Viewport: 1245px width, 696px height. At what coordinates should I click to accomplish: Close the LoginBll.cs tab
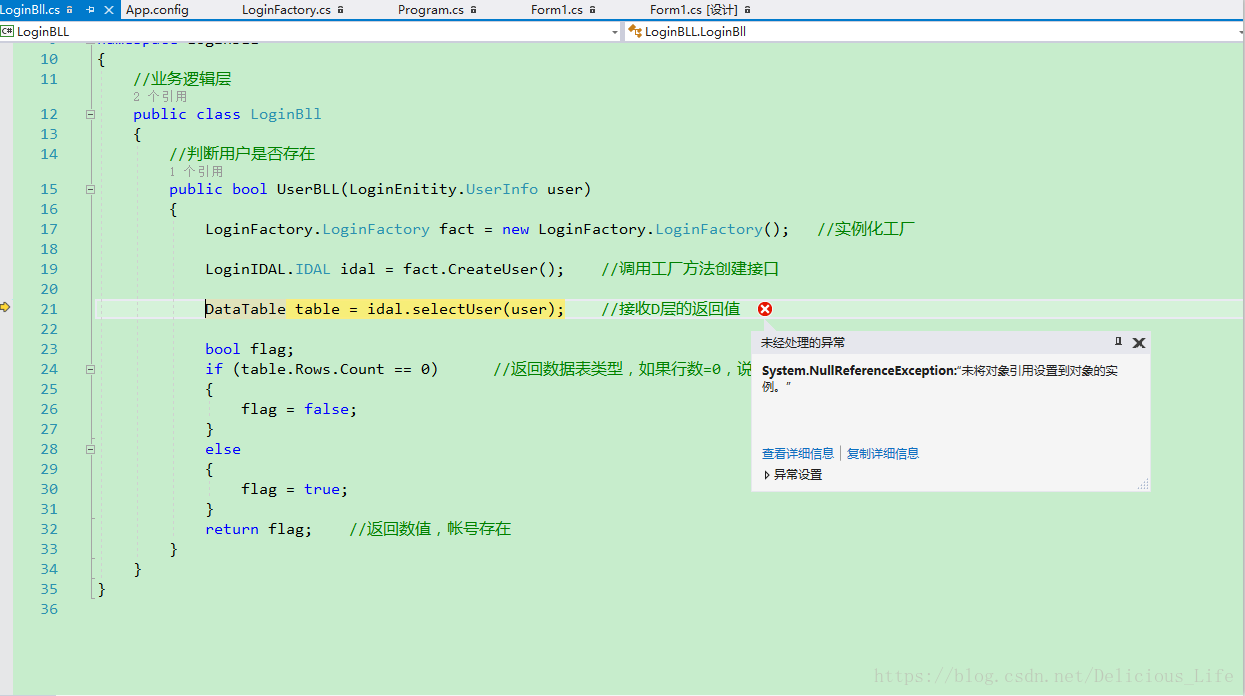click(109, 10)
